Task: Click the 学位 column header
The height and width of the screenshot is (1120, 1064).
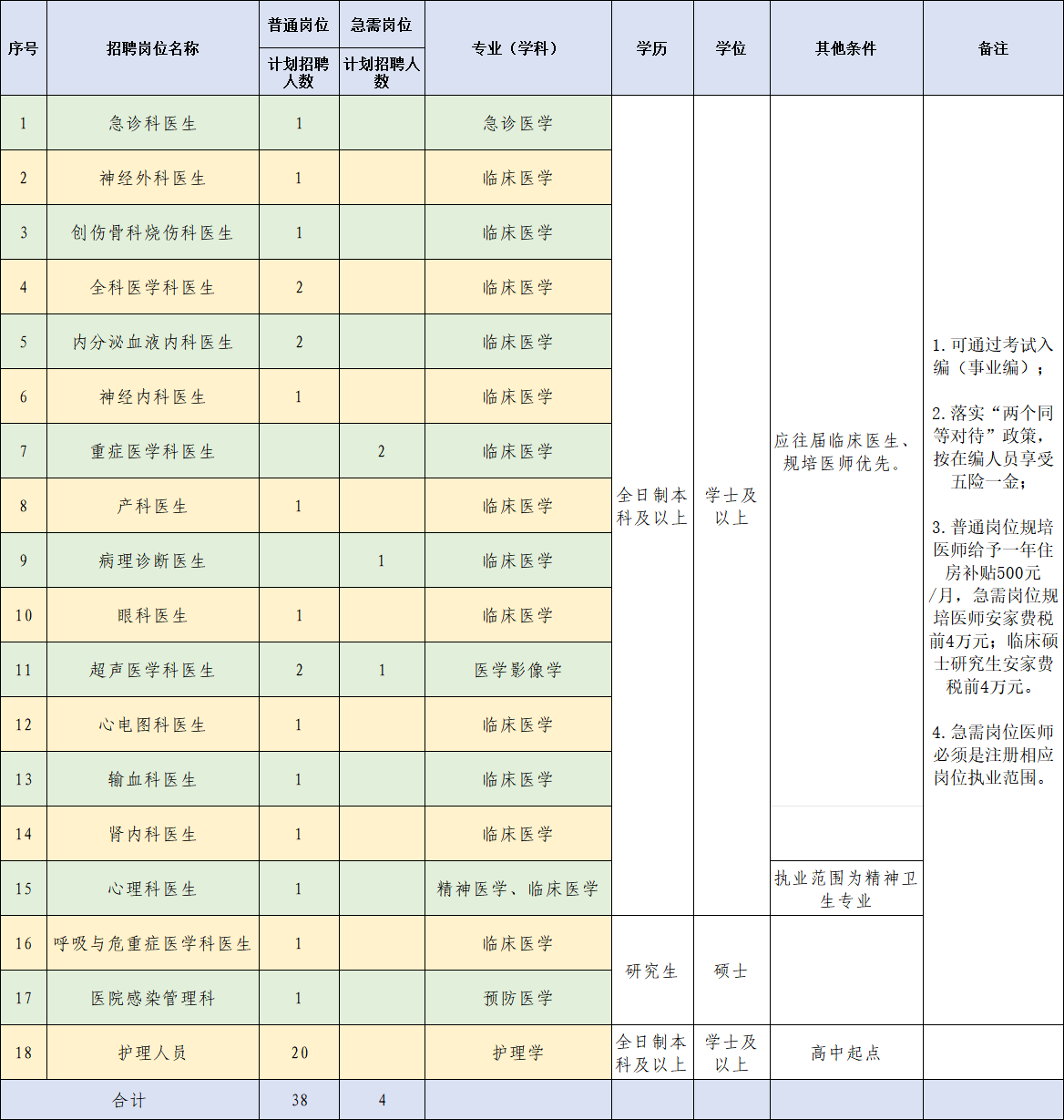Action: pos(731,48)
